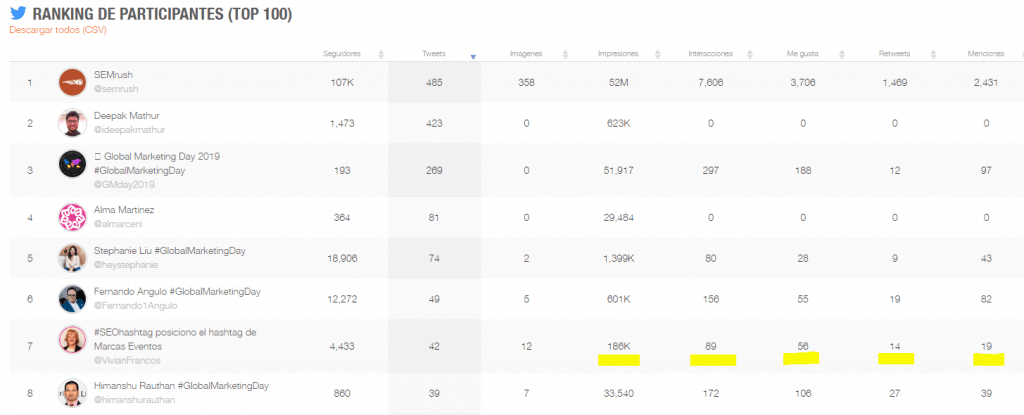
Task: Select Fernando Angulo followers value 12,272
Action: click(342, 299)
